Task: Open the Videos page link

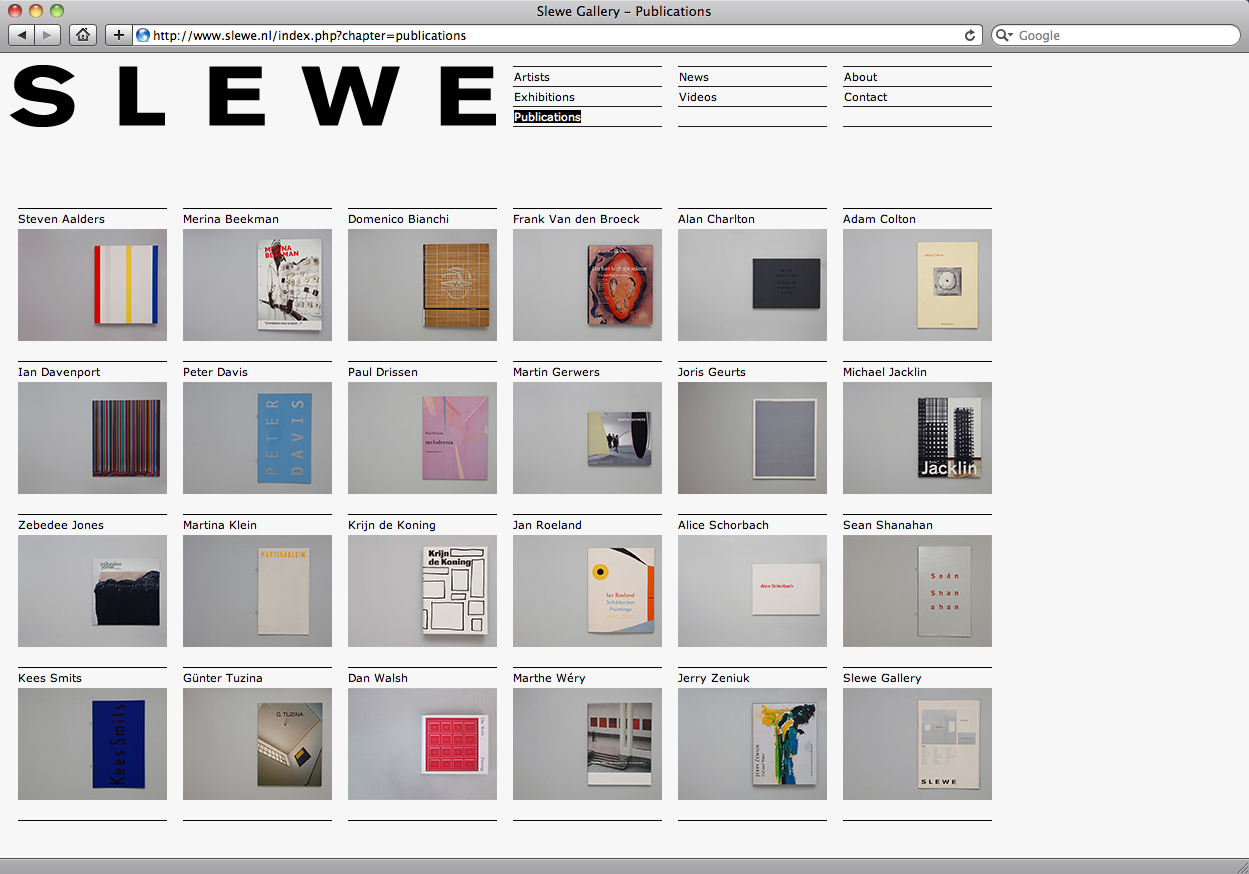Action: tap(698, 97)
